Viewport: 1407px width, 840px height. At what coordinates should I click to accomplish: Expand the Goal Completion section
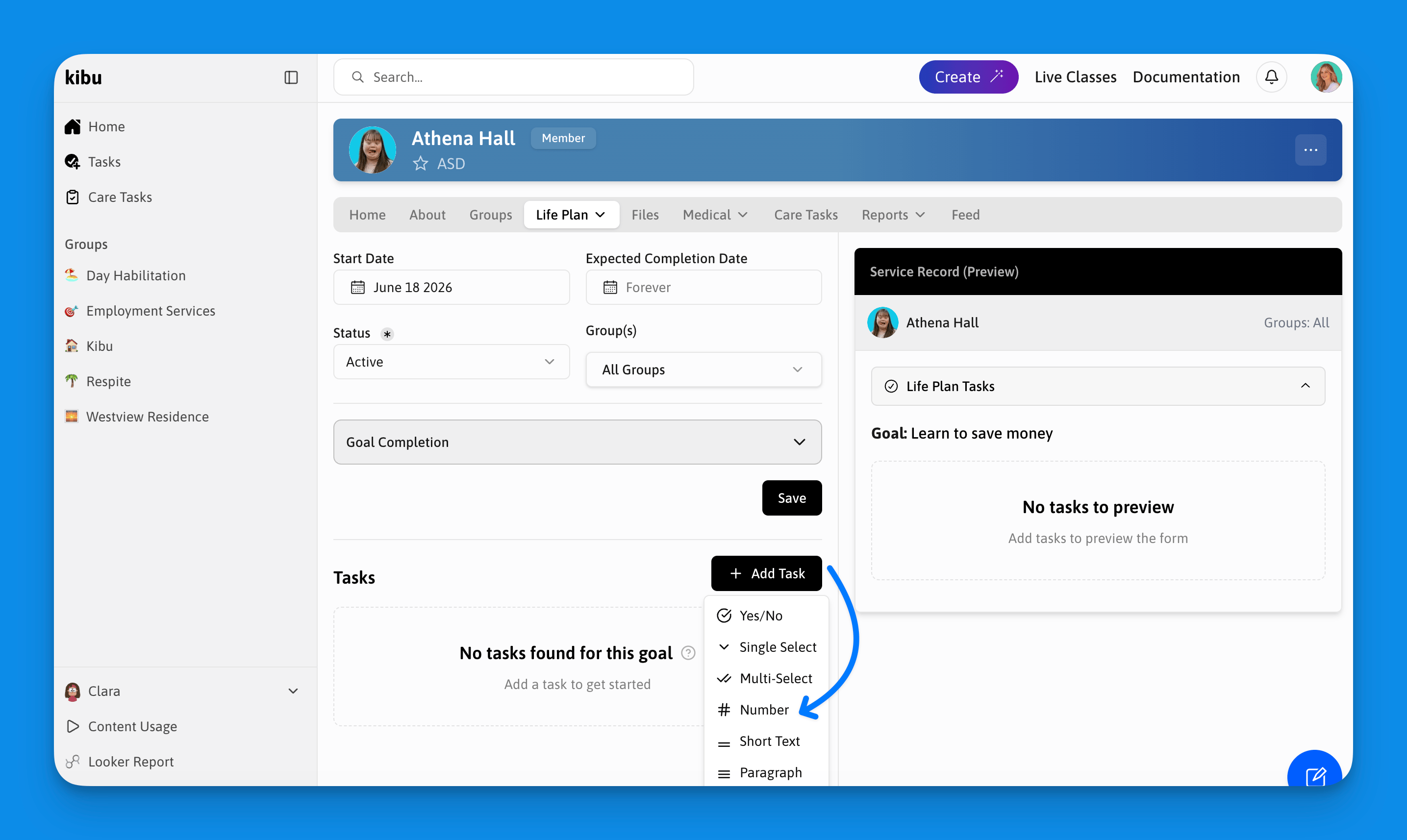coord(577,442)
